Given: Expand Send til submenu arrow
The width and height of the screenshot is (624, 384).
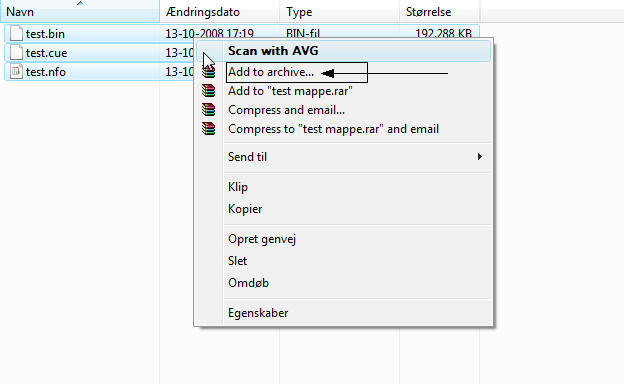Looking at the screenshot, I should 480,157.
